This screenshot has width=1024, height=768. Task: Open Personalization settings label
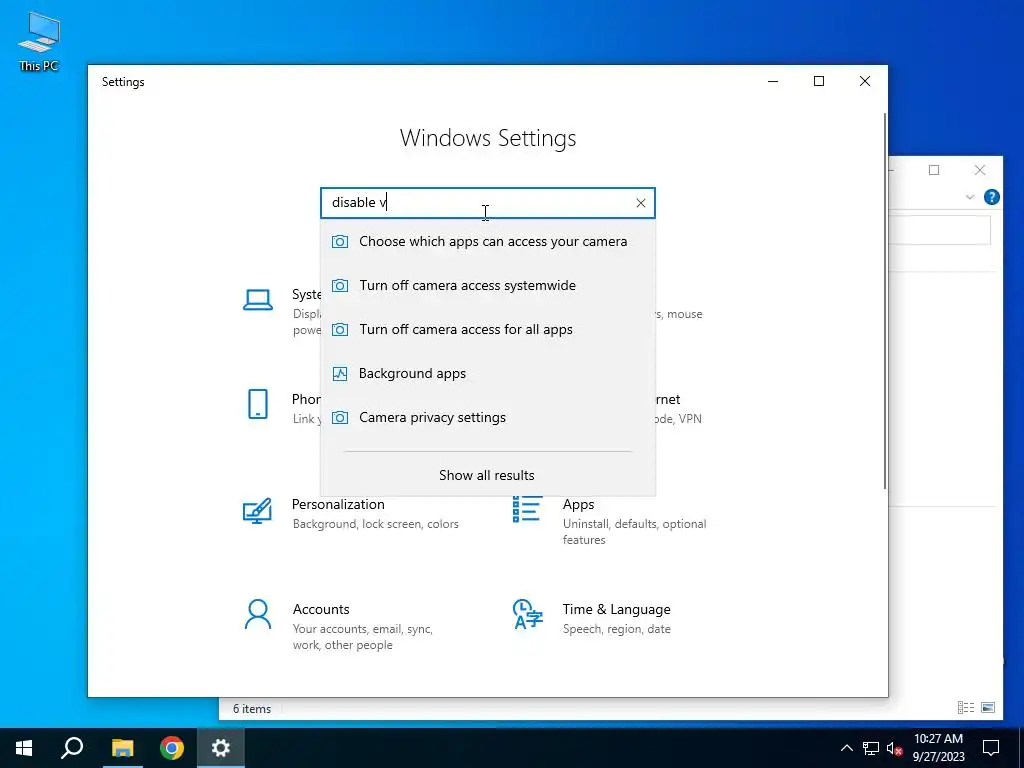click(338, 504)
